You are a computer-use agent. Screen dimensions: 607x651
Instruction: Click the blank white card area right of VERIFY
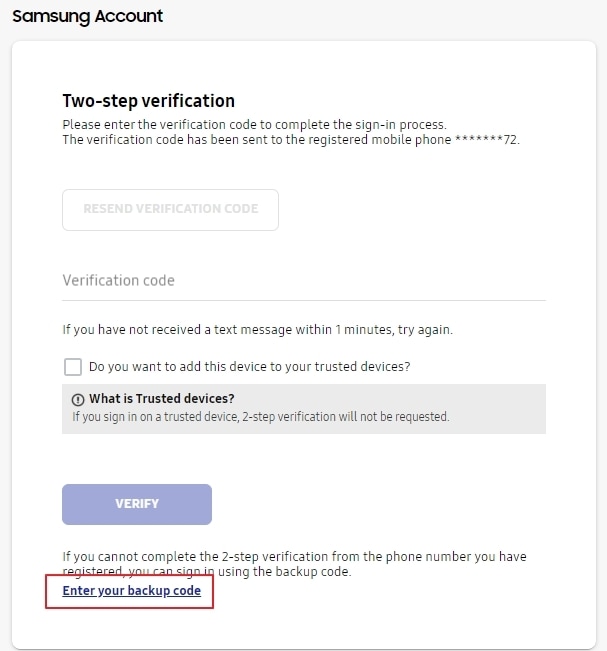(x=378, y=504)
